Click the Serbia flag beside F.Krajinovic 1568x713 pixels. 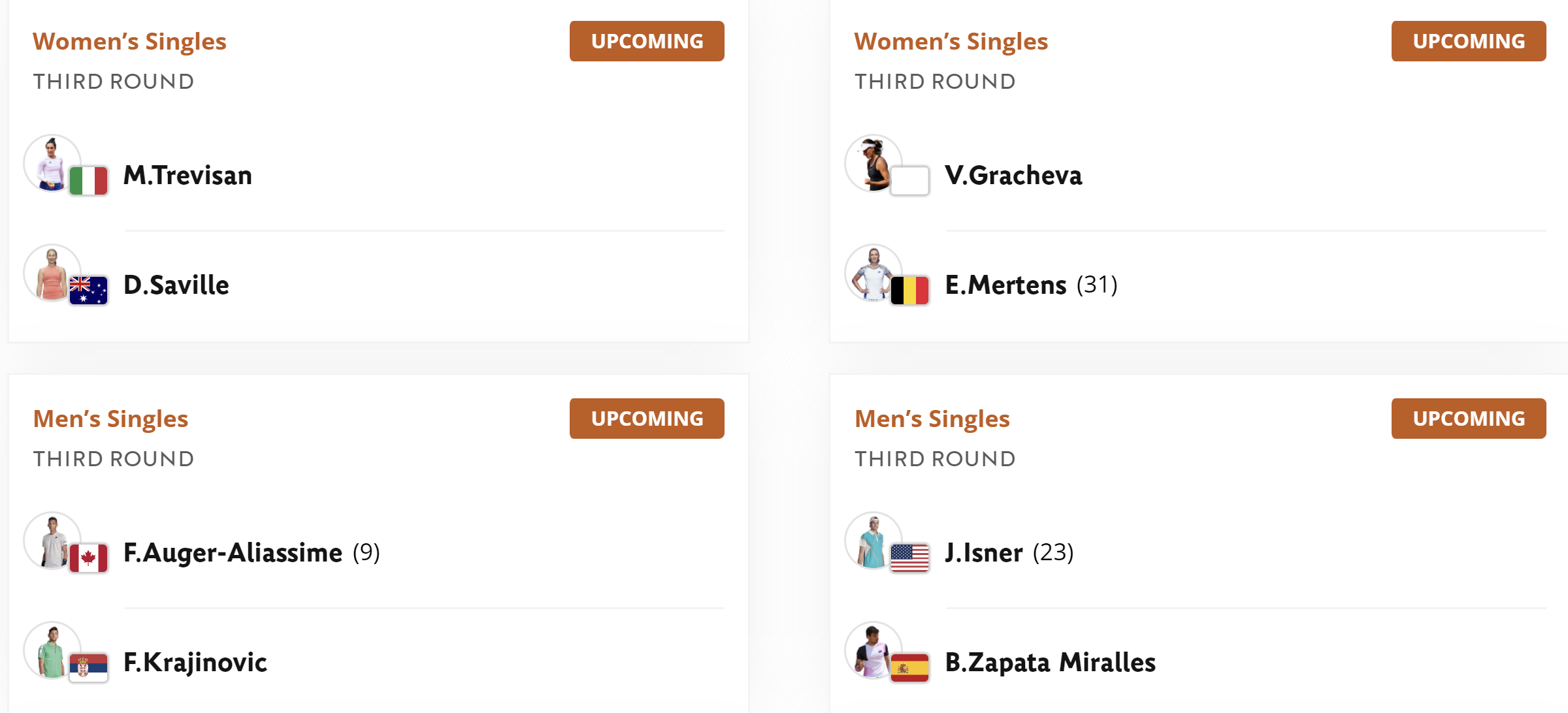[x=88, y=668]
